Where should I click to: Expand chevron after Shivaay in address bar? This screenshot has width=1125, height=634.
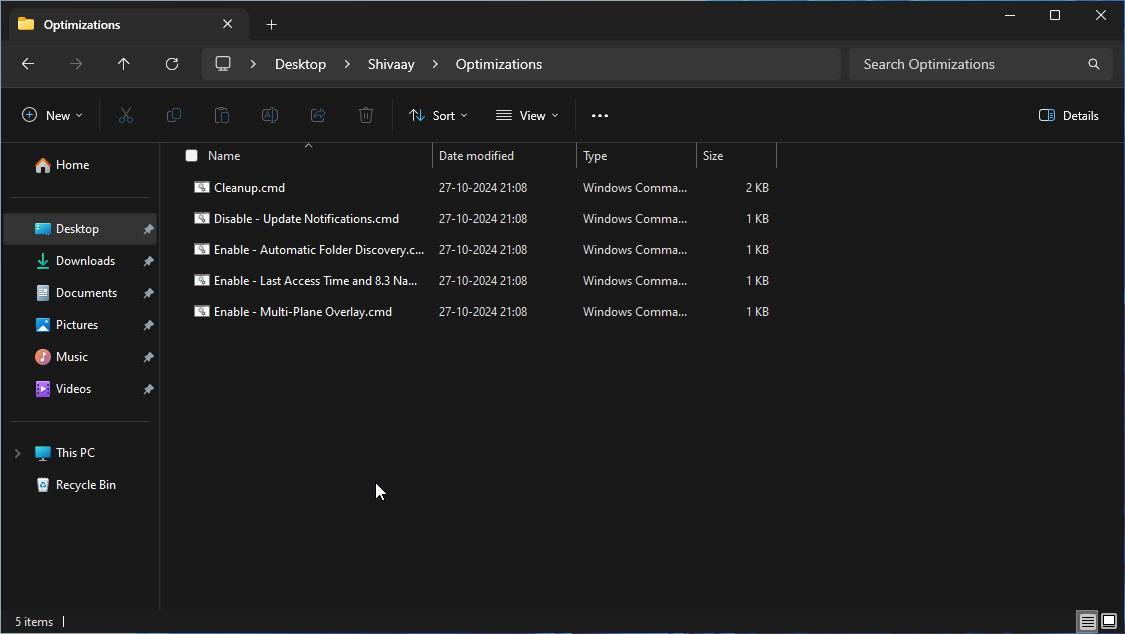pos(435,64)
